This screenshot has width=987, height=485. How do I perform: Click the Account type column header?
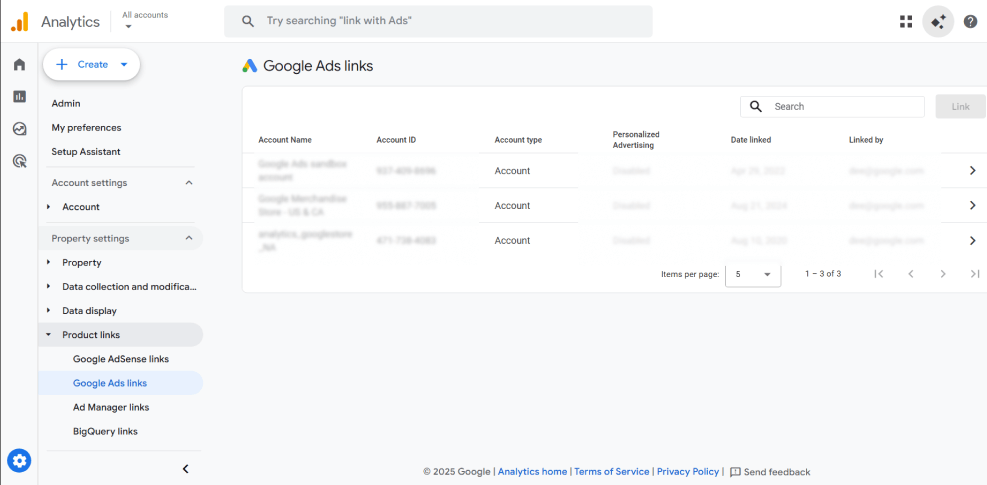pyautogui.click(x=518, y=140)
